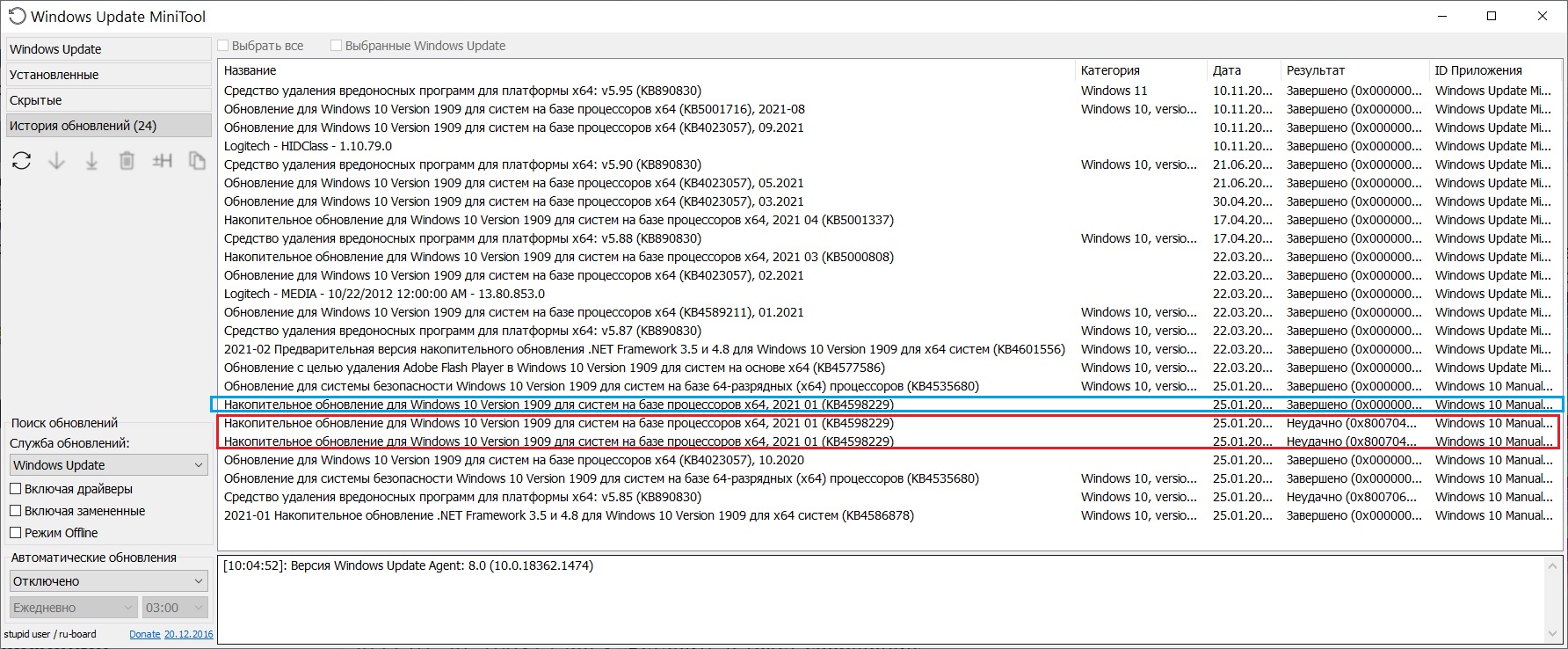Select the 'Logitech - HIDClass - 1.10.79.0' row
This screenshot has height=649, width=1568.
(889, 146)
